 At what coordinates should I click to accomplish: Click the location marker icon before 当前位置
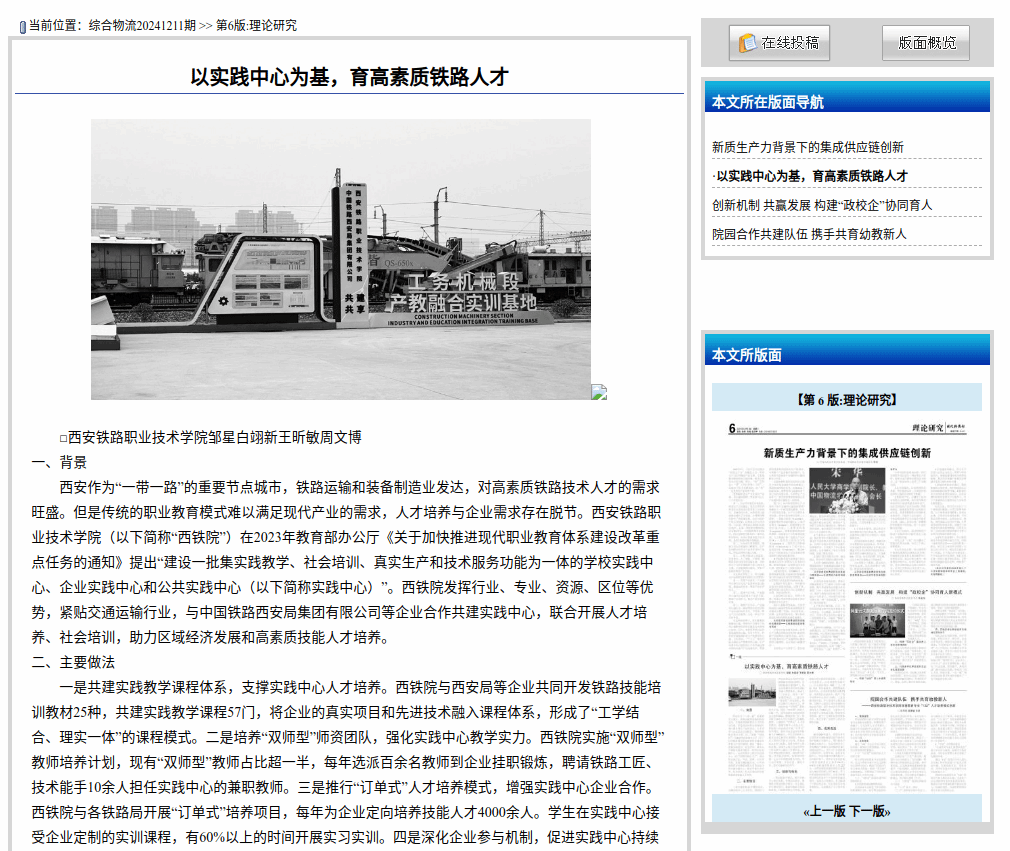23,27
